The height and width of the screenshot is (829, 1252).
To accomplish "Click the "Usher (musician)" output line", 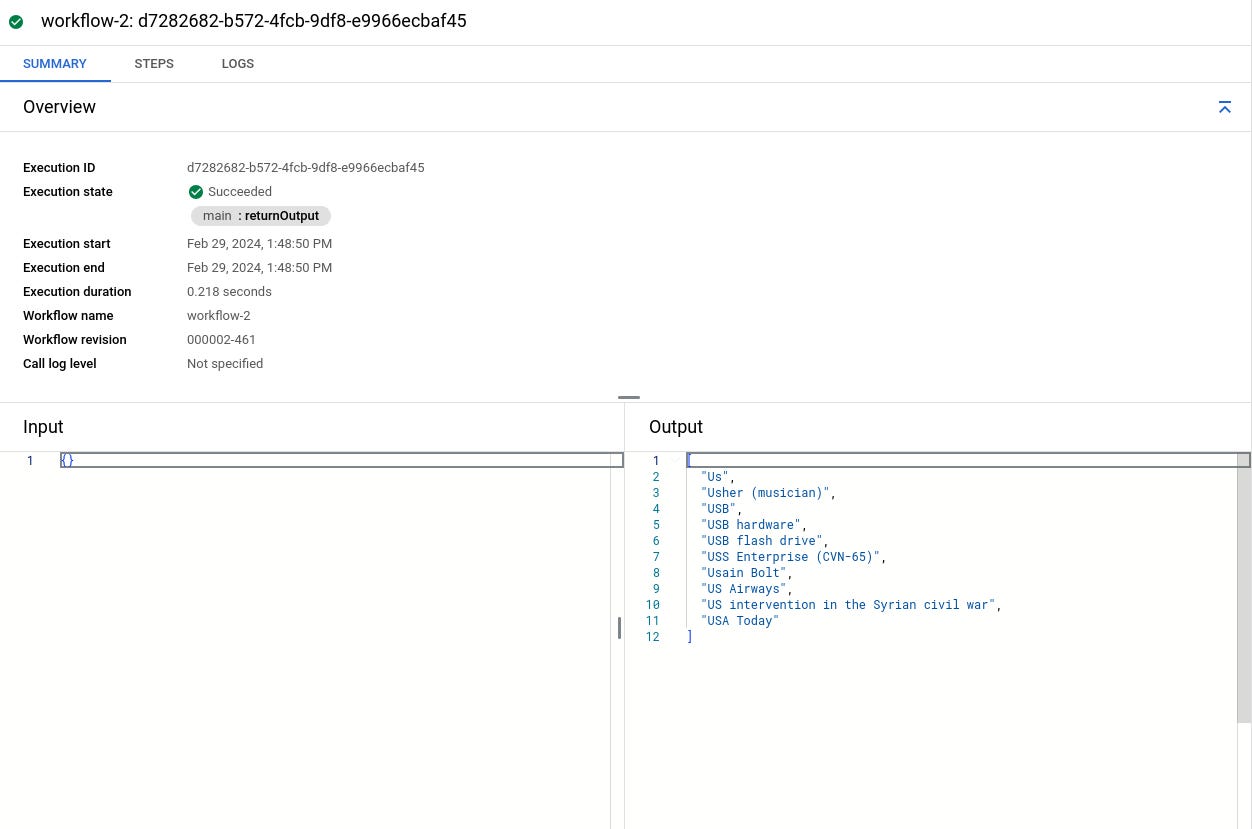I will (768, 493).
